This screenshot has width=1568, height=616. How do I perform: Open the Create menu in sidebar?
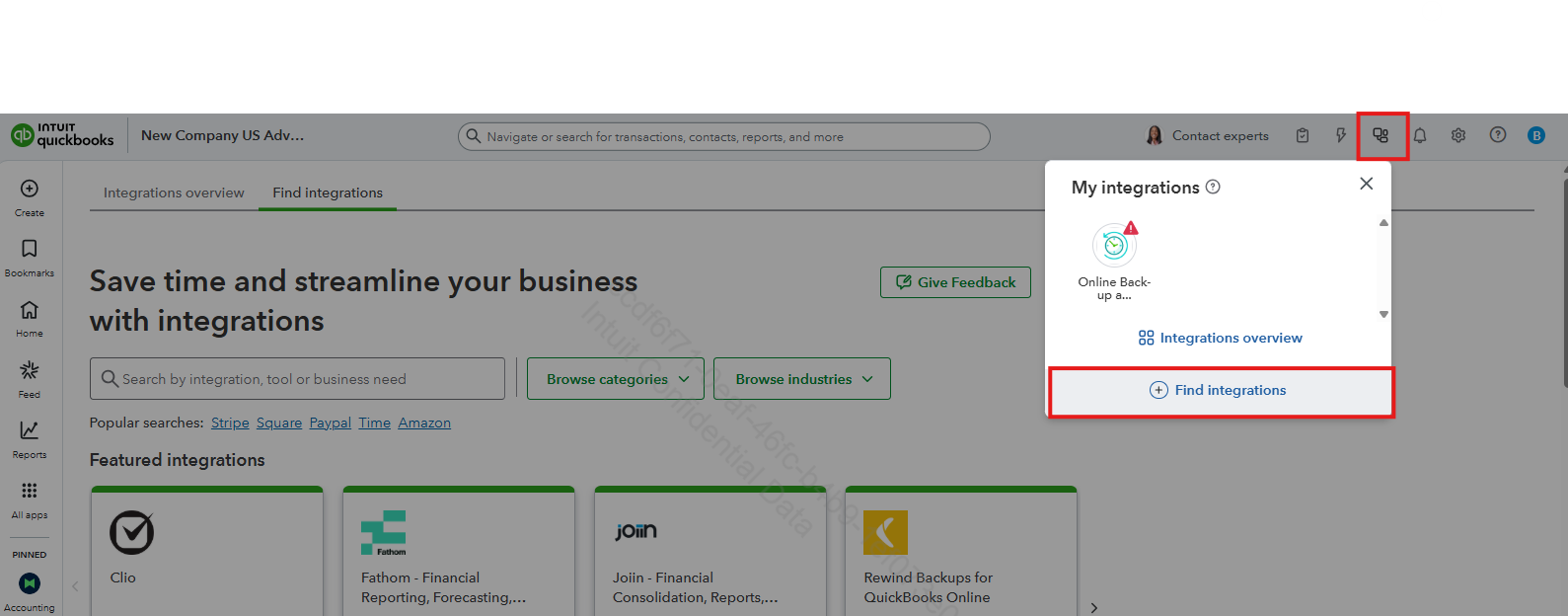pyautogui.click(x=30, y=197)
